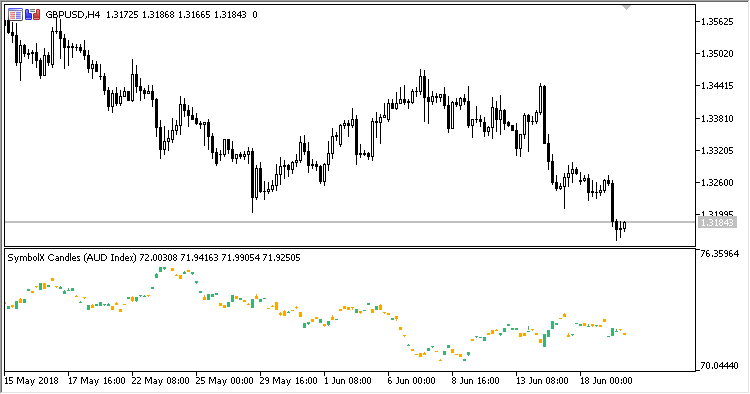Viewport: 750px width, 394px height.
Task: Click the 1.34415 price scale label
Action: (717, 86)
